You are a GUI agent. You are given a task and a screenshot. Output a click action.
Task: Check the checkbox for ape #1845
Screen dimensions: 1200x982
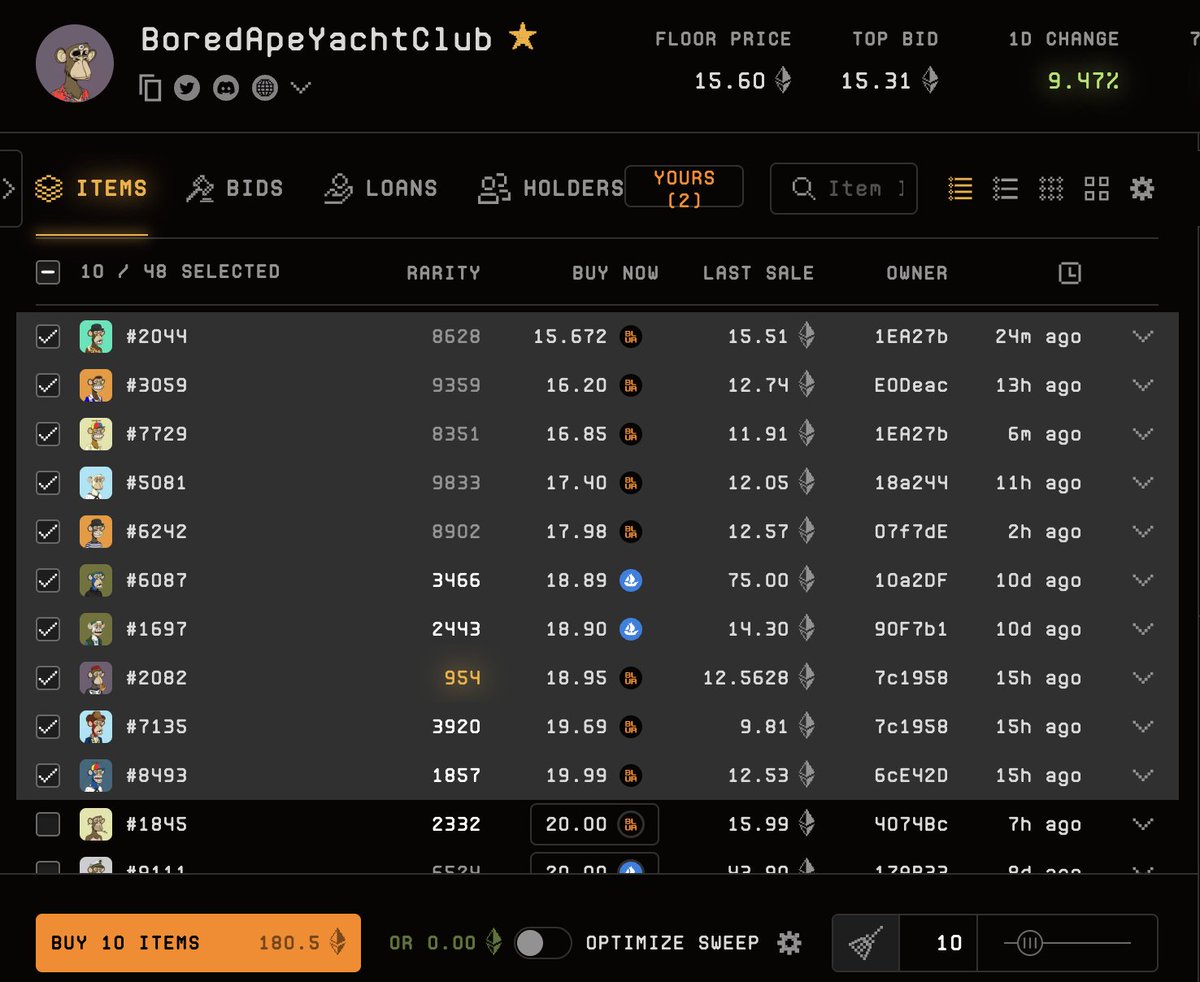pos(47,824)
